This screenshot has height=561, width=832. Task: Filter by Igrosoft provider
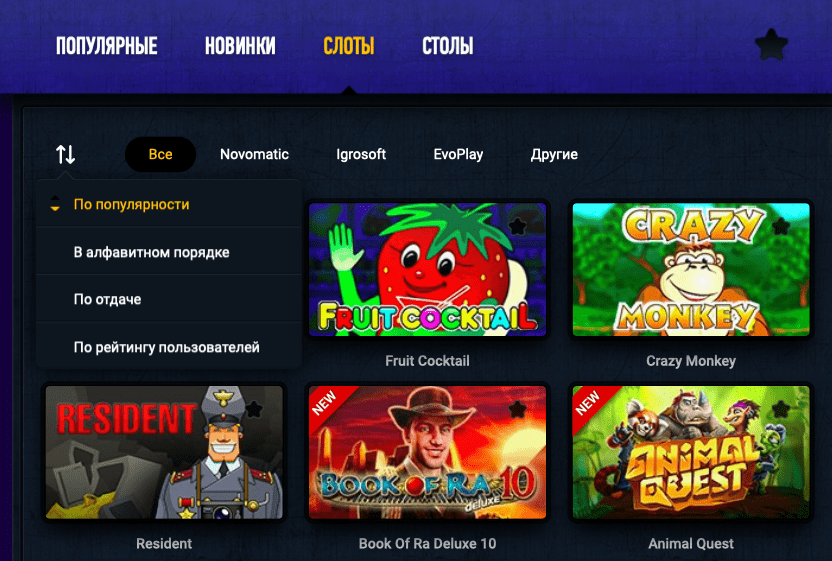point(361,154)
